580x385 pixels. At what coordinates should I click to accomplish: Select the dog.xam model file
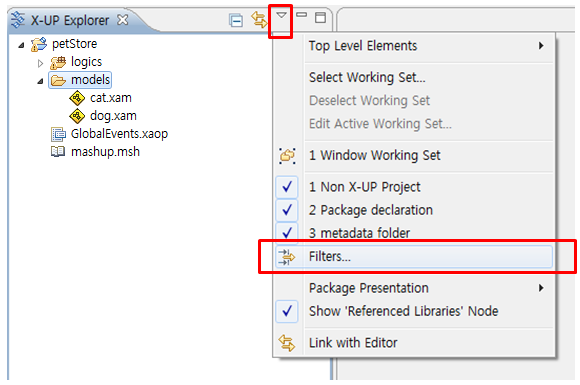113,116
